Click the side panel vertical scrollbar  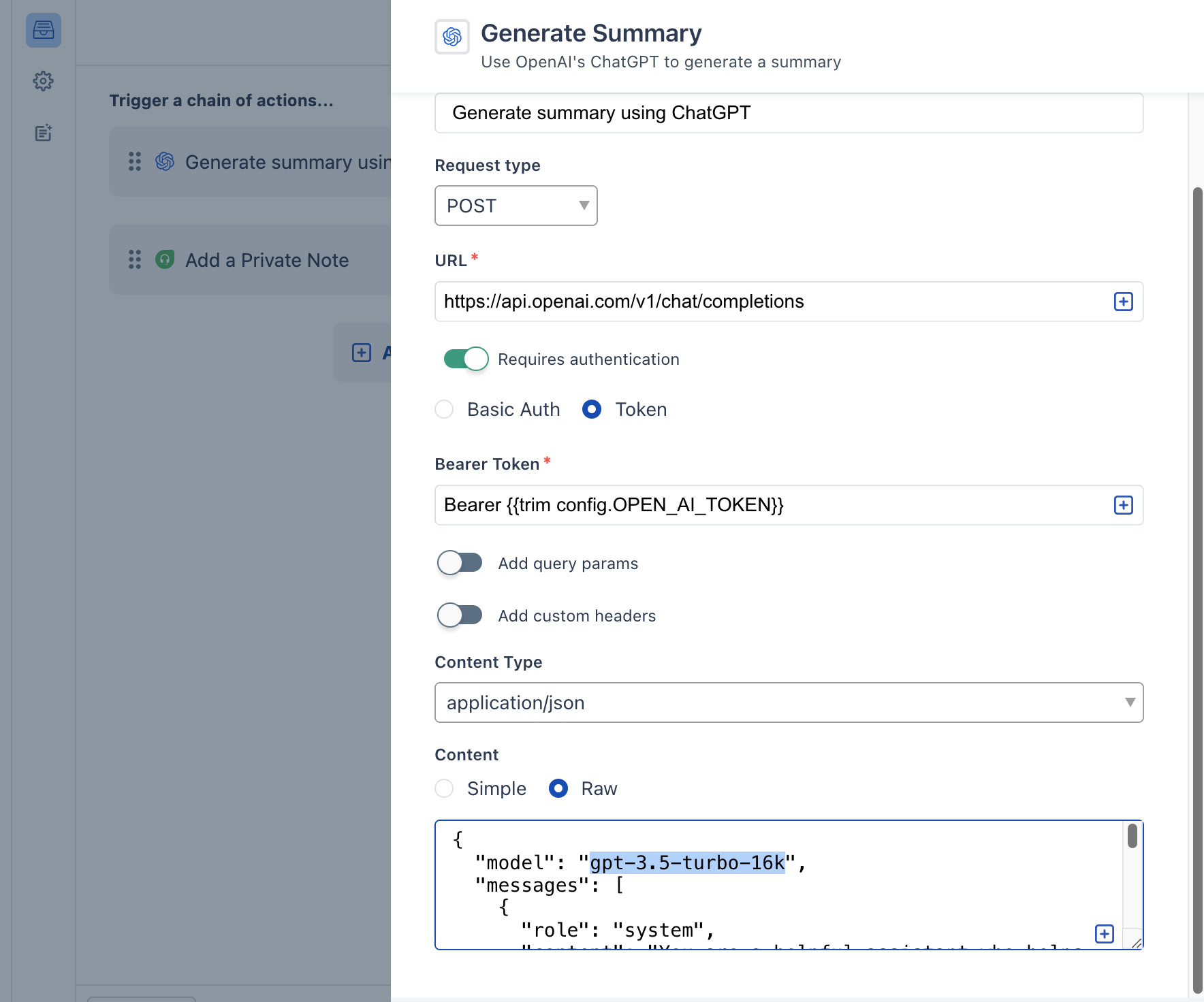(x=1198, y=591)
